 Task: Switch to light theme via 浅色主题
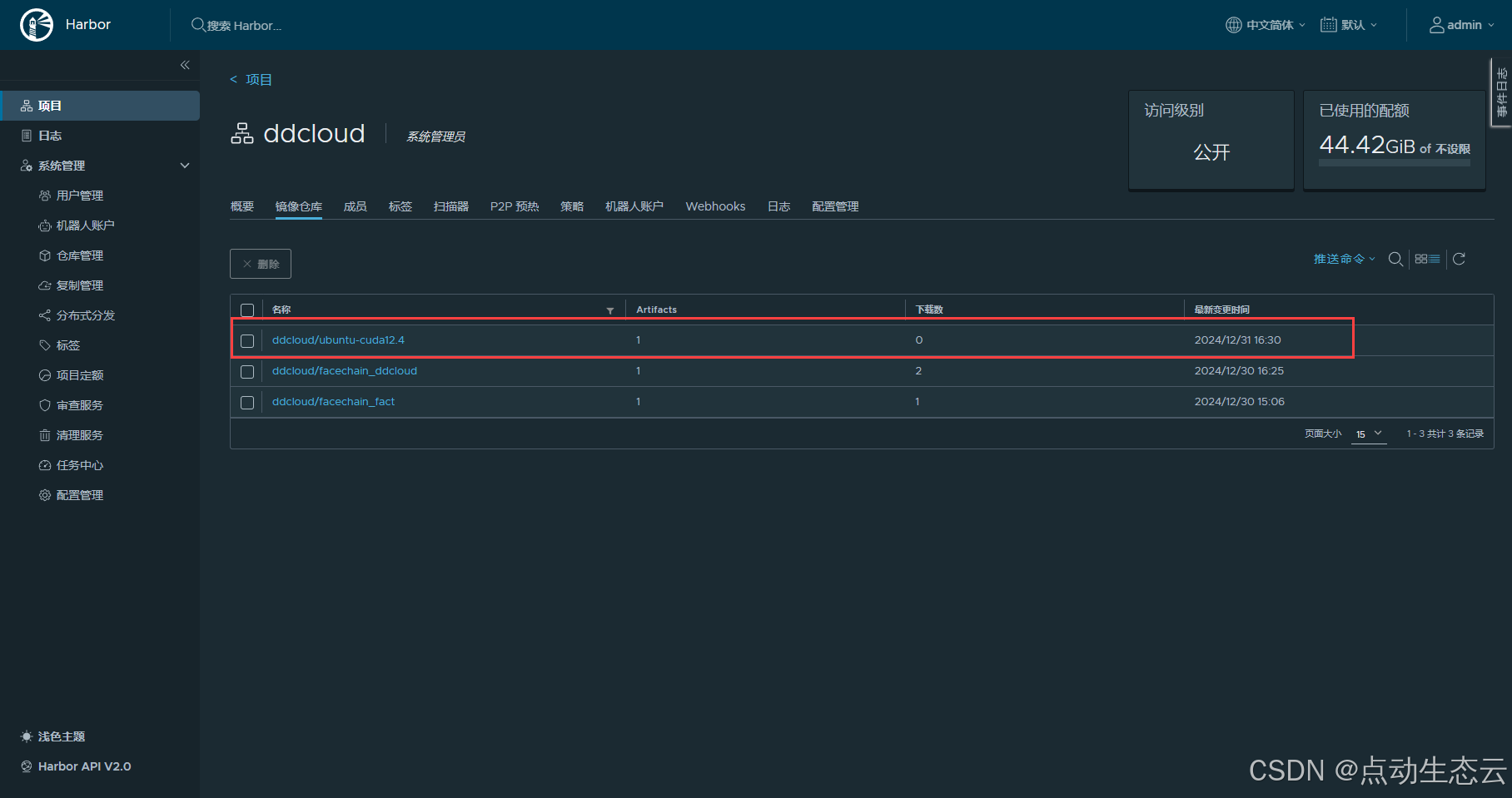(53, 736)
